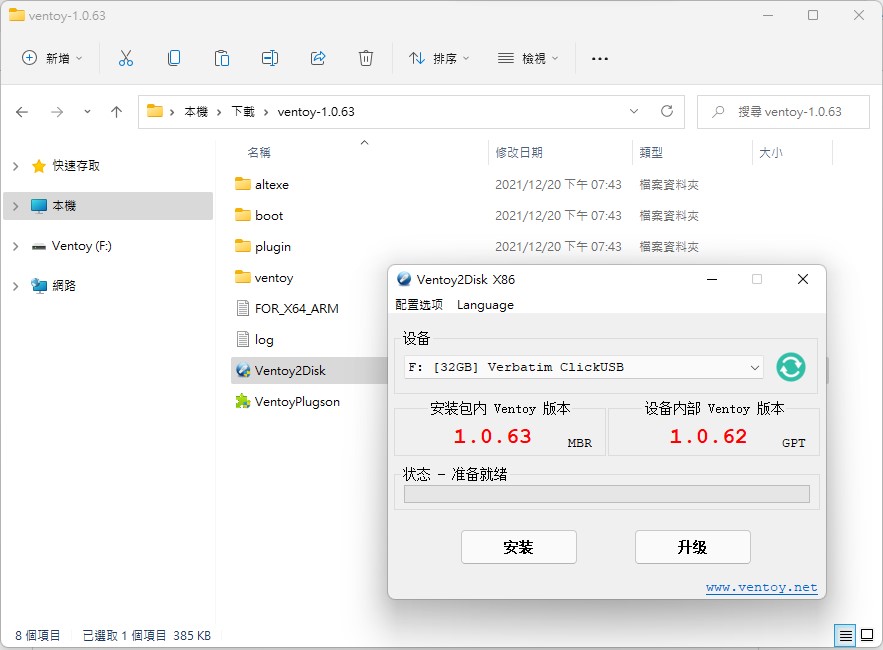Viewport: 883px width, 650px height.
Task: Click the Paste clipboard icon
Action: 222,58
